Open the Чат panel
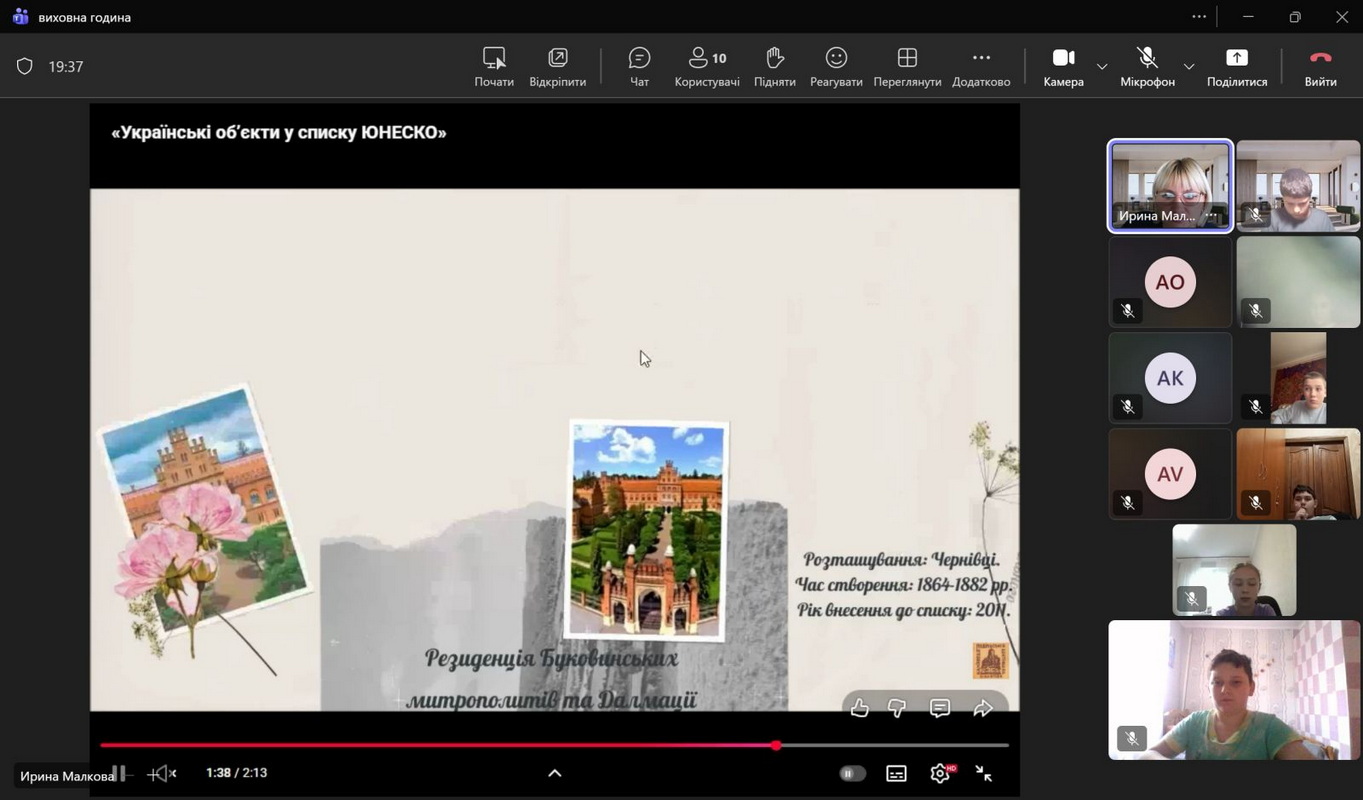The image size is (1363, 800). 639,66
